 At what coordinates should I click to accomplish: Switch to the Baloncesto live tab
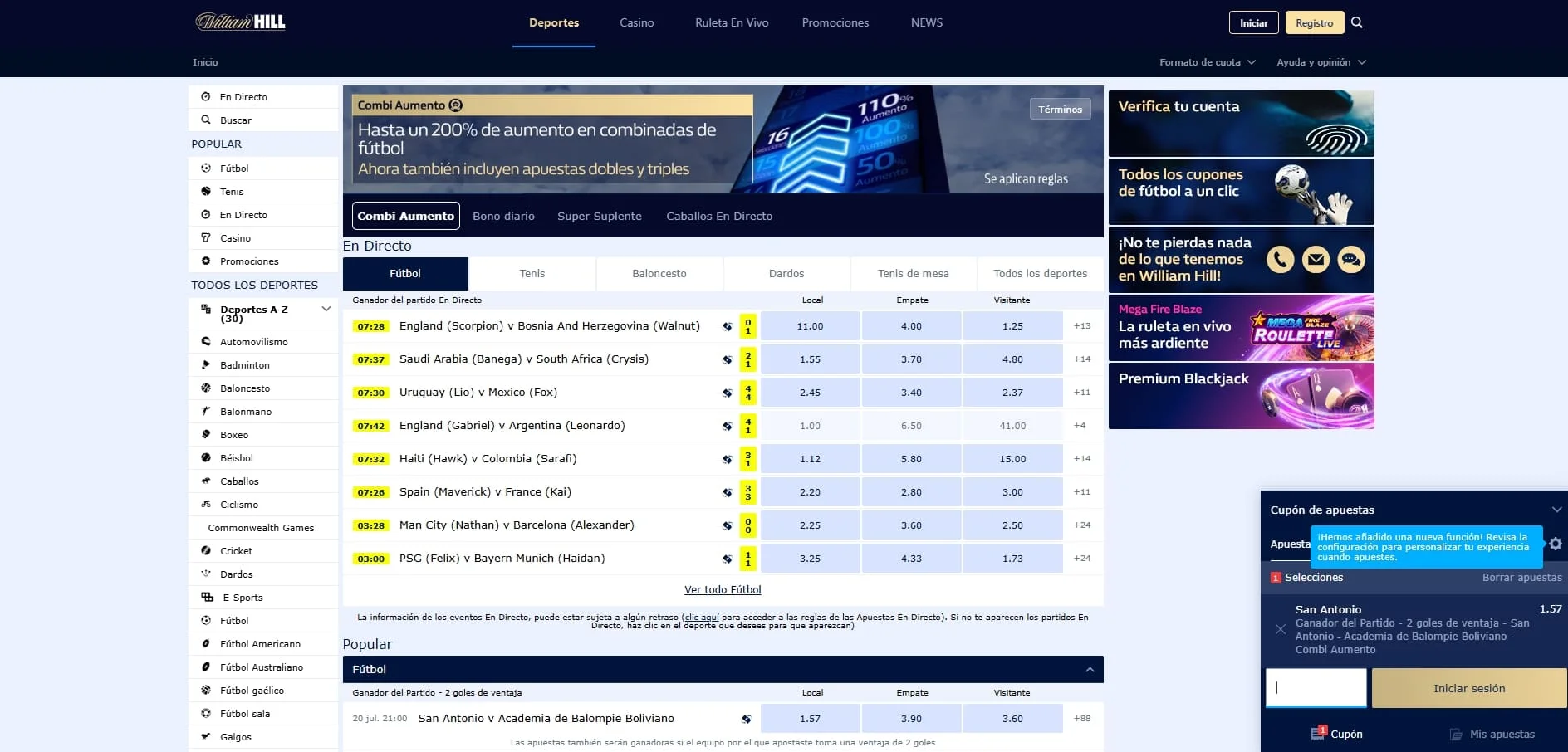(x=659, y=274)
